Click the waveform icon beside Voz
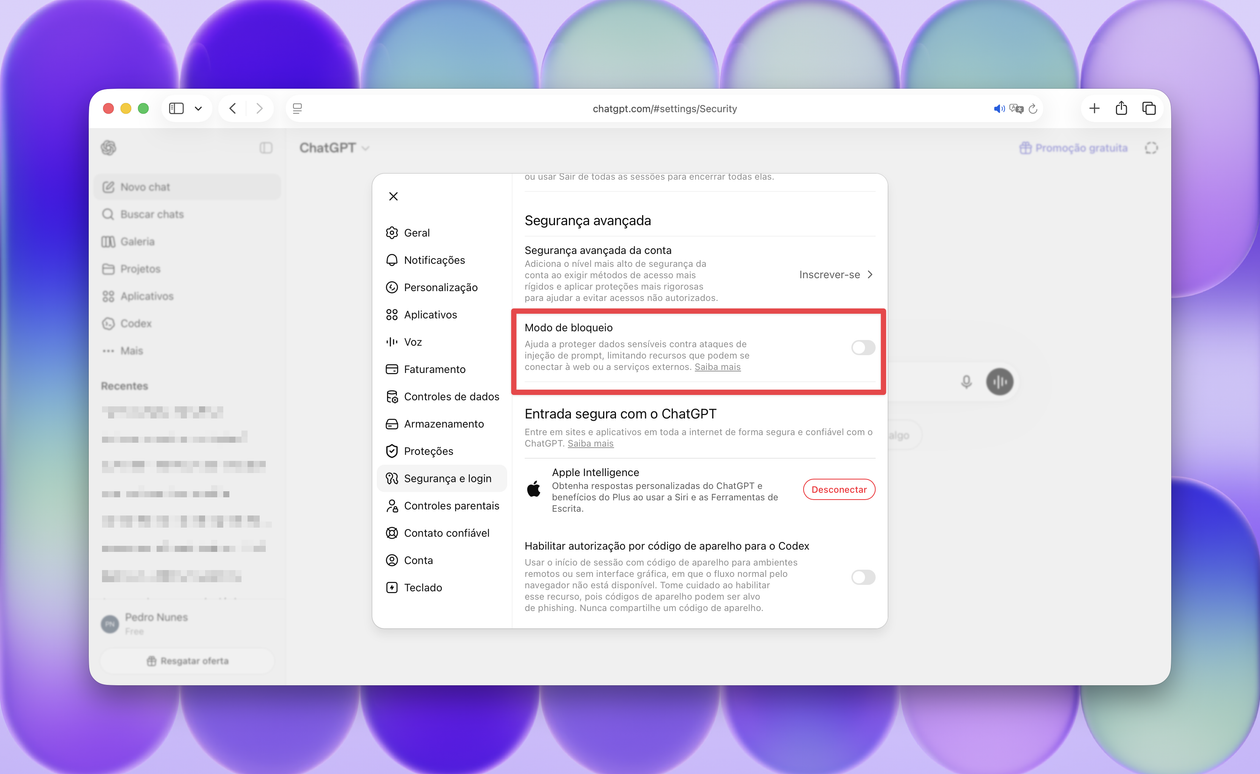Image resolution: width=1260 pixels, height=774 pixels. pos(392,342)
